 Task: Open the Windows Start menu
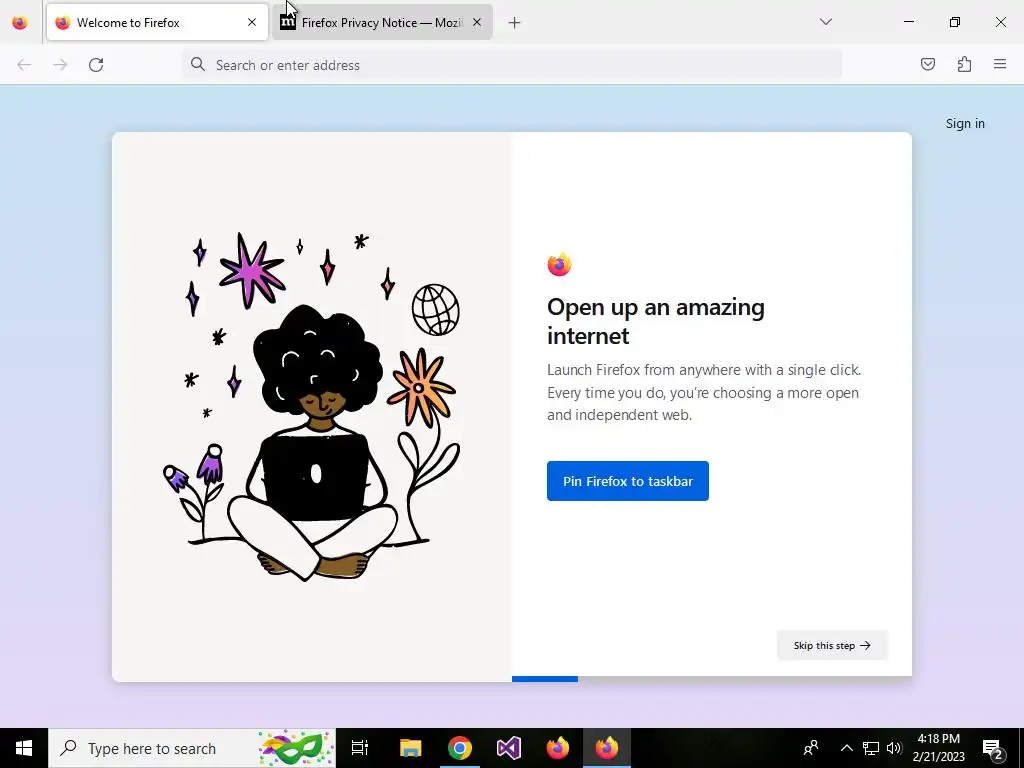[24, 748]
